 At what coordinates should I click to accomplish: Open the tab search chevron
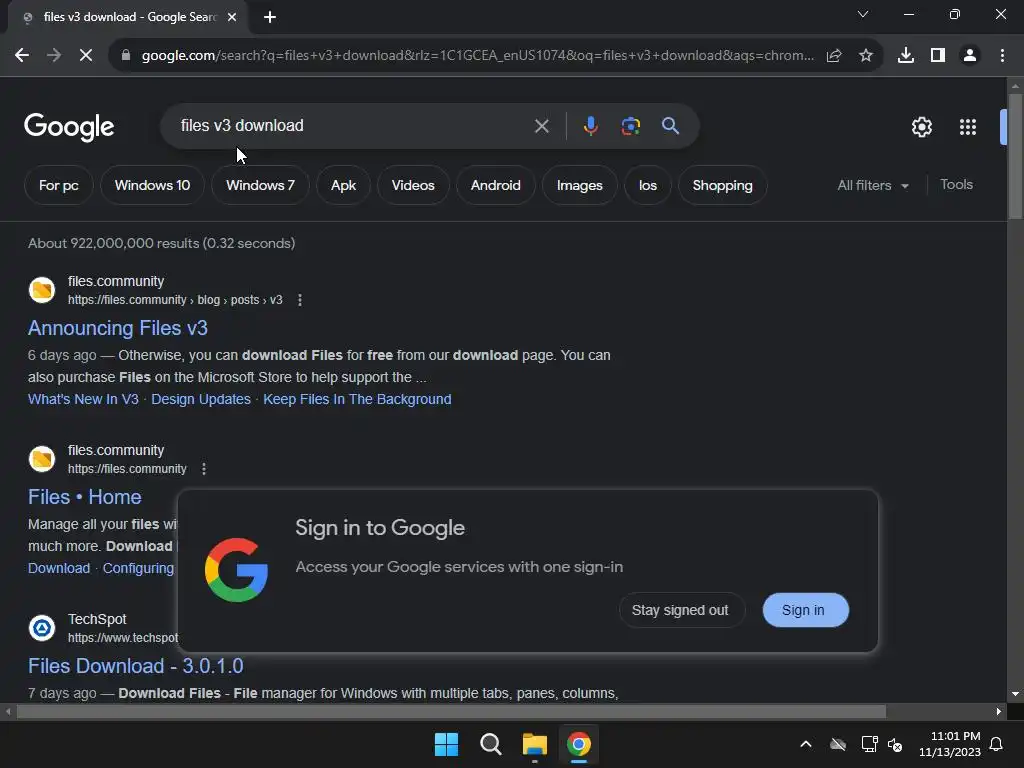tap(863, 14)
